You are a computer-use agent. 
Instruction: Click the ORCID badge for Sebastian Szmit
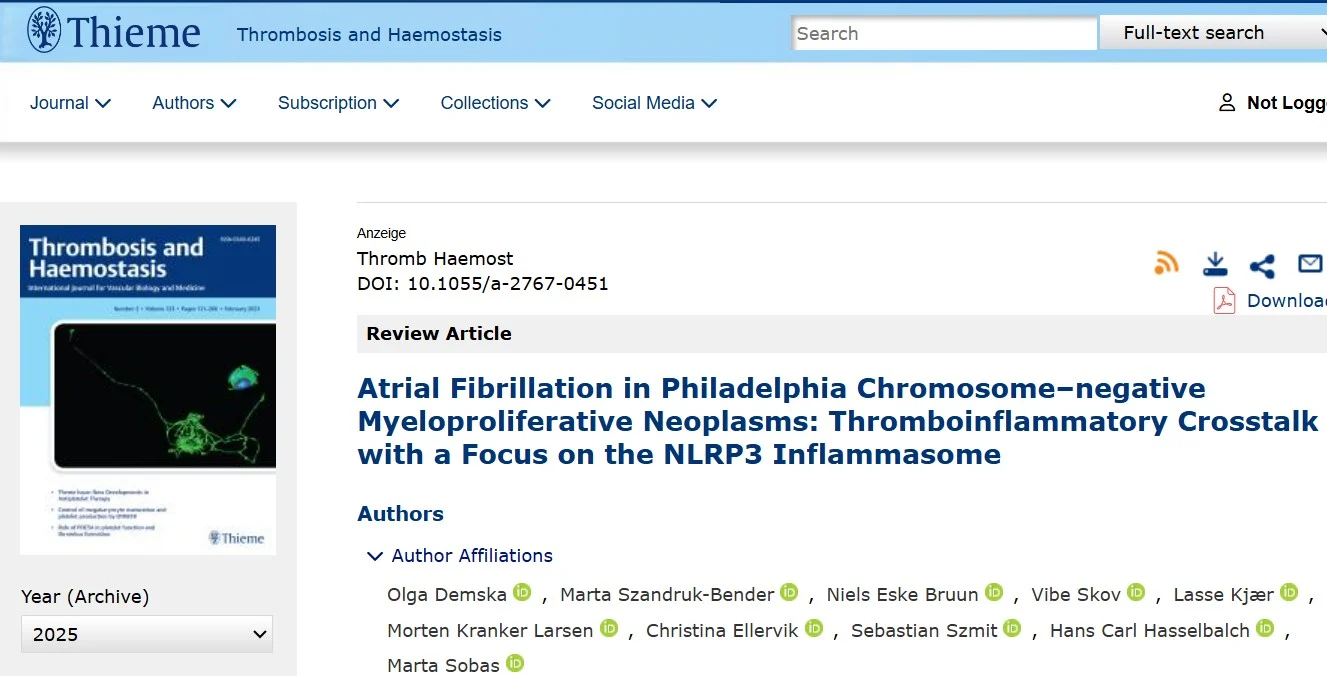(1012, 628)
